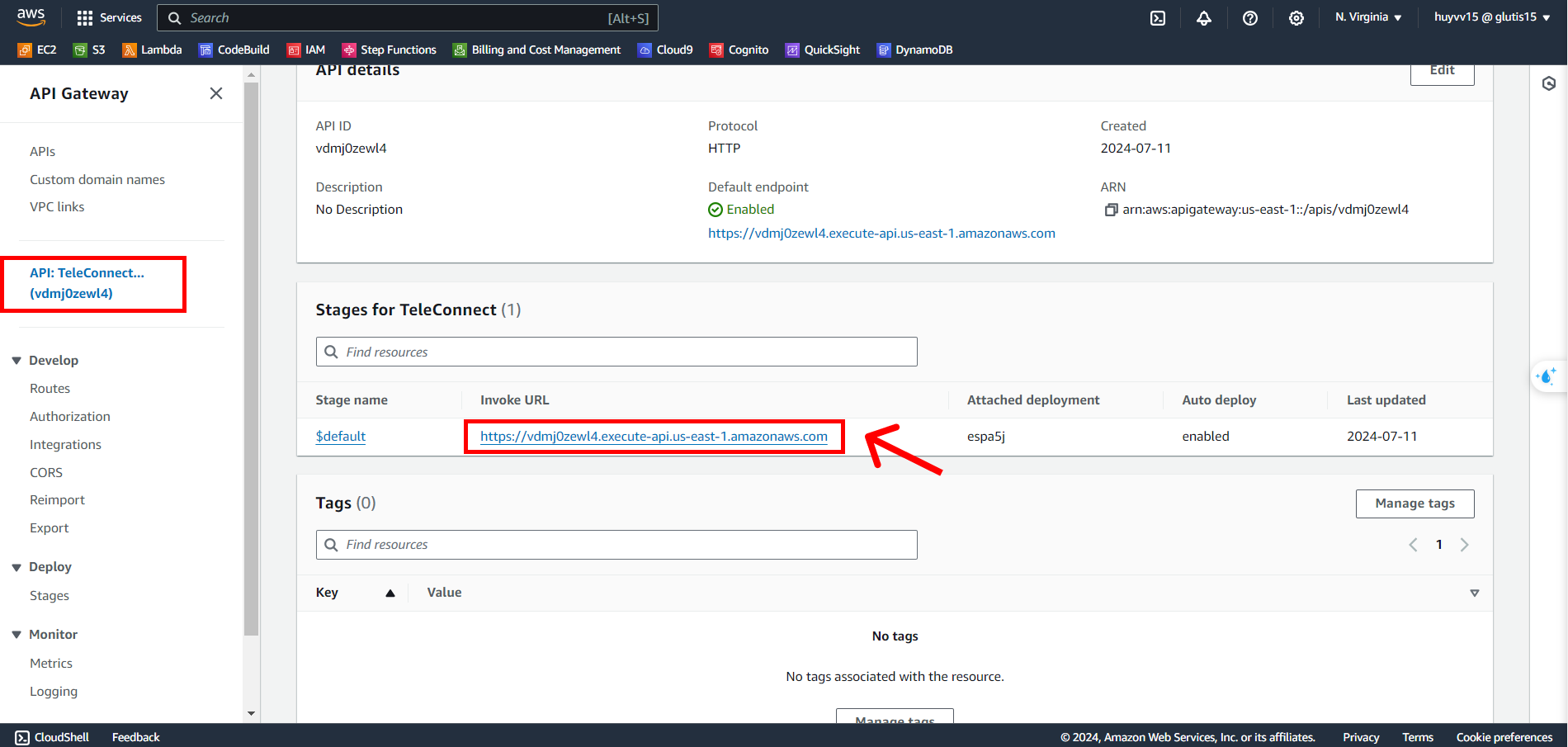
Task: Open the N. Virginia region dropdown
Action: click(x=1368, y=17)
